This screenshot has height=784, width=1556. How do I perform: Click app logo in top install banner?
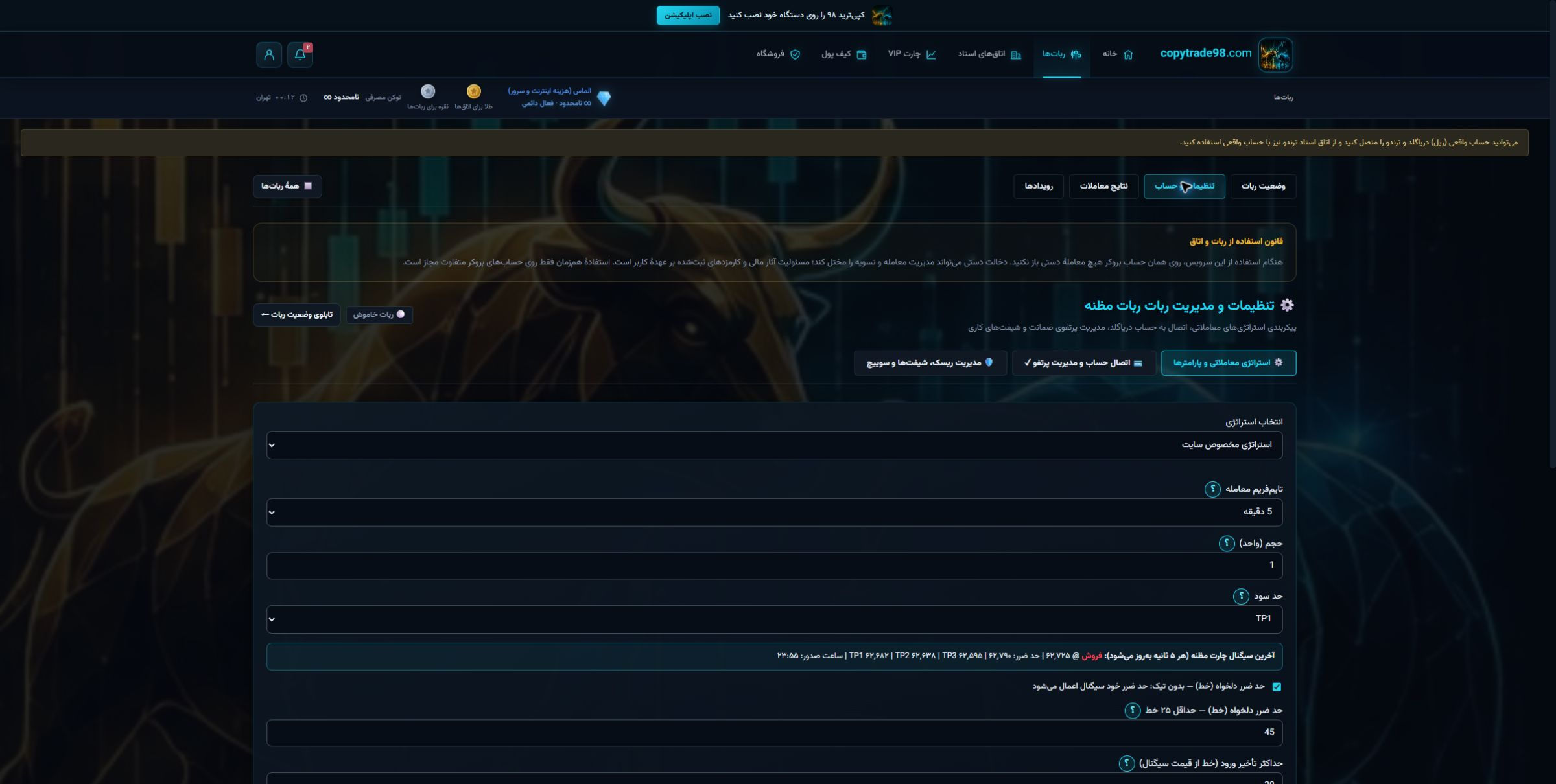tap(882, 16)
